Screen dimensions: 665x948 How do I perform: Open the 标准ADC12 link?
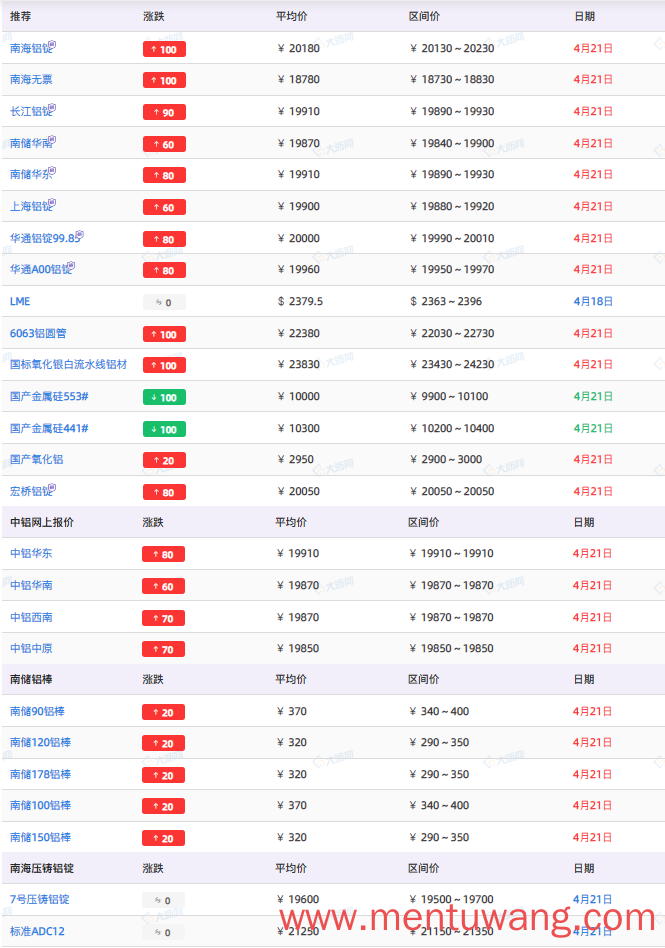pyautogui.click(x=37, y=931)
